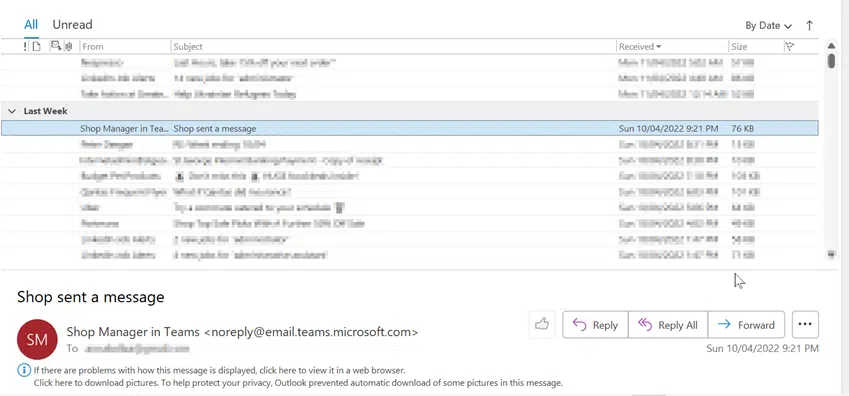Collapse the Last Week group

(11, 111)
